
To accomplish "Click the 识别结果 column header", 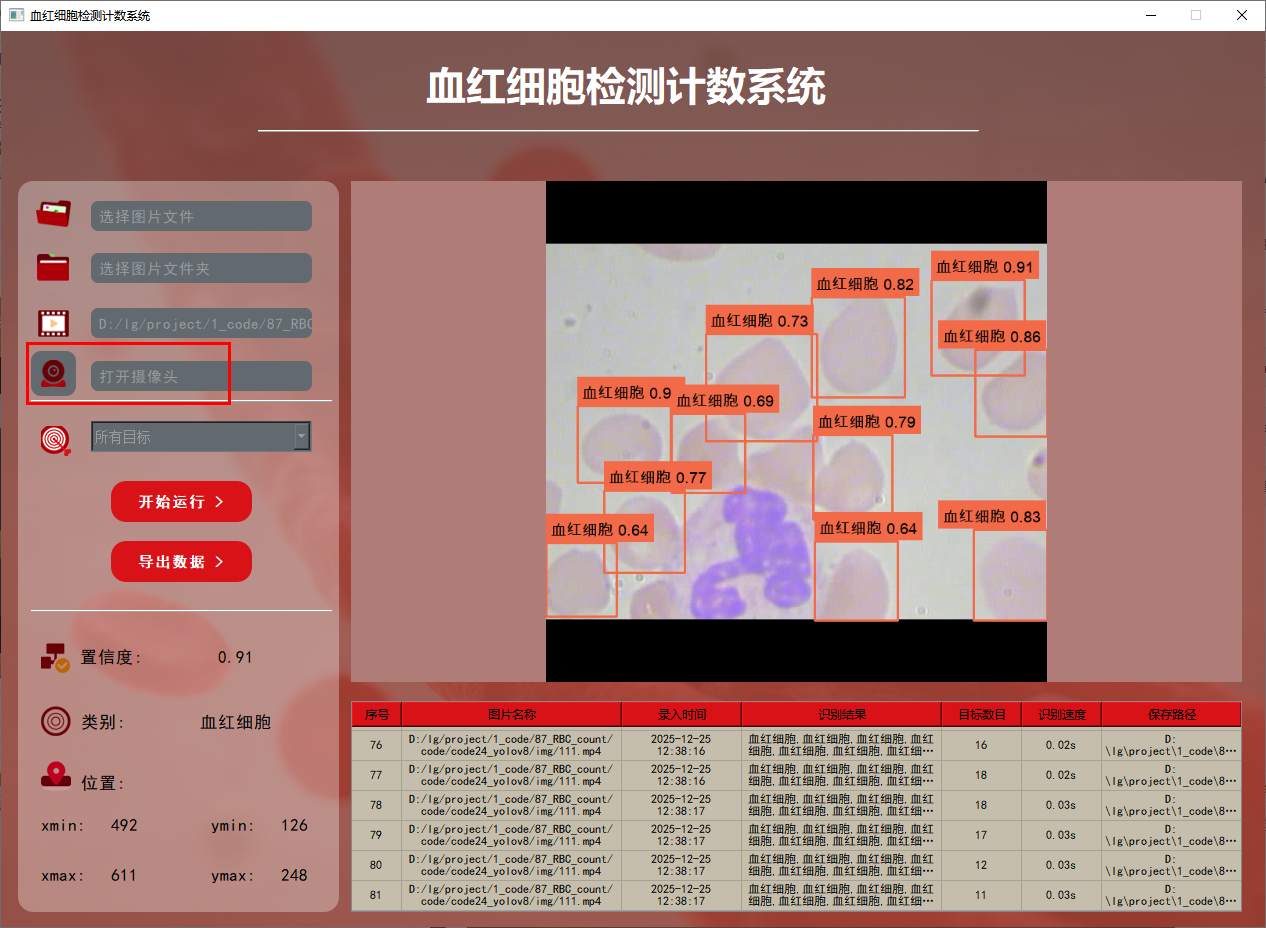I will pyautogui.click(x=842, y=714).
